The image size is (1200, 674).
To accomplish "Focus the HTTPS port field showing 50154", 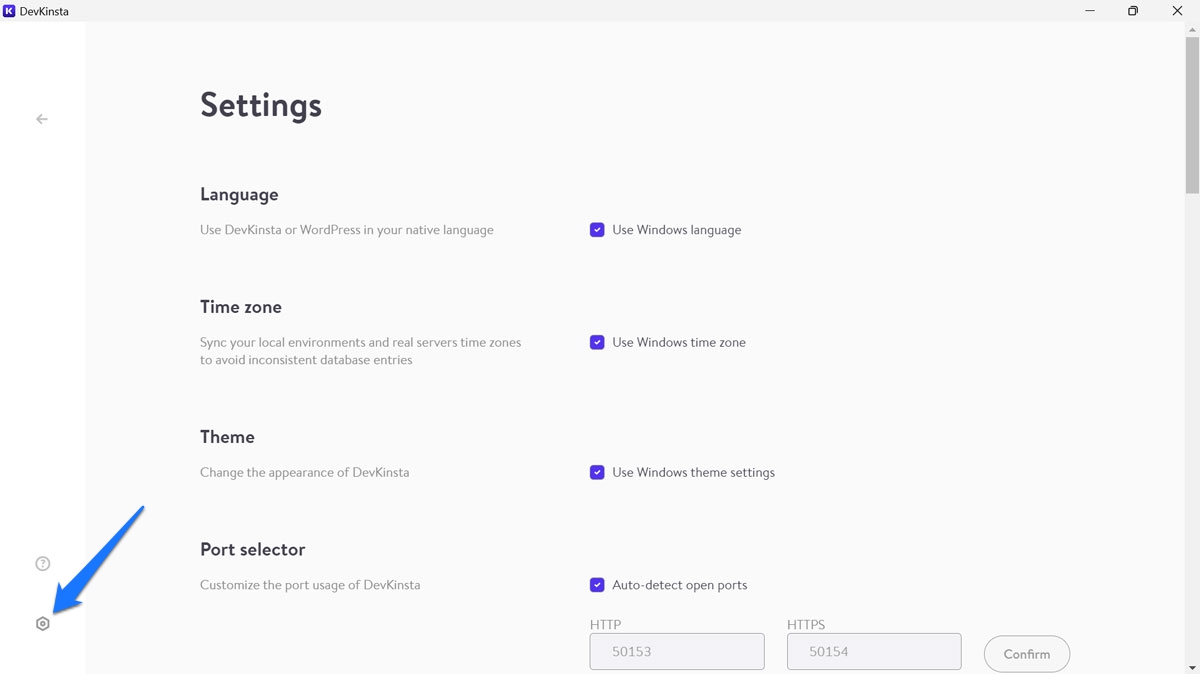I will [x=874, y=651].
